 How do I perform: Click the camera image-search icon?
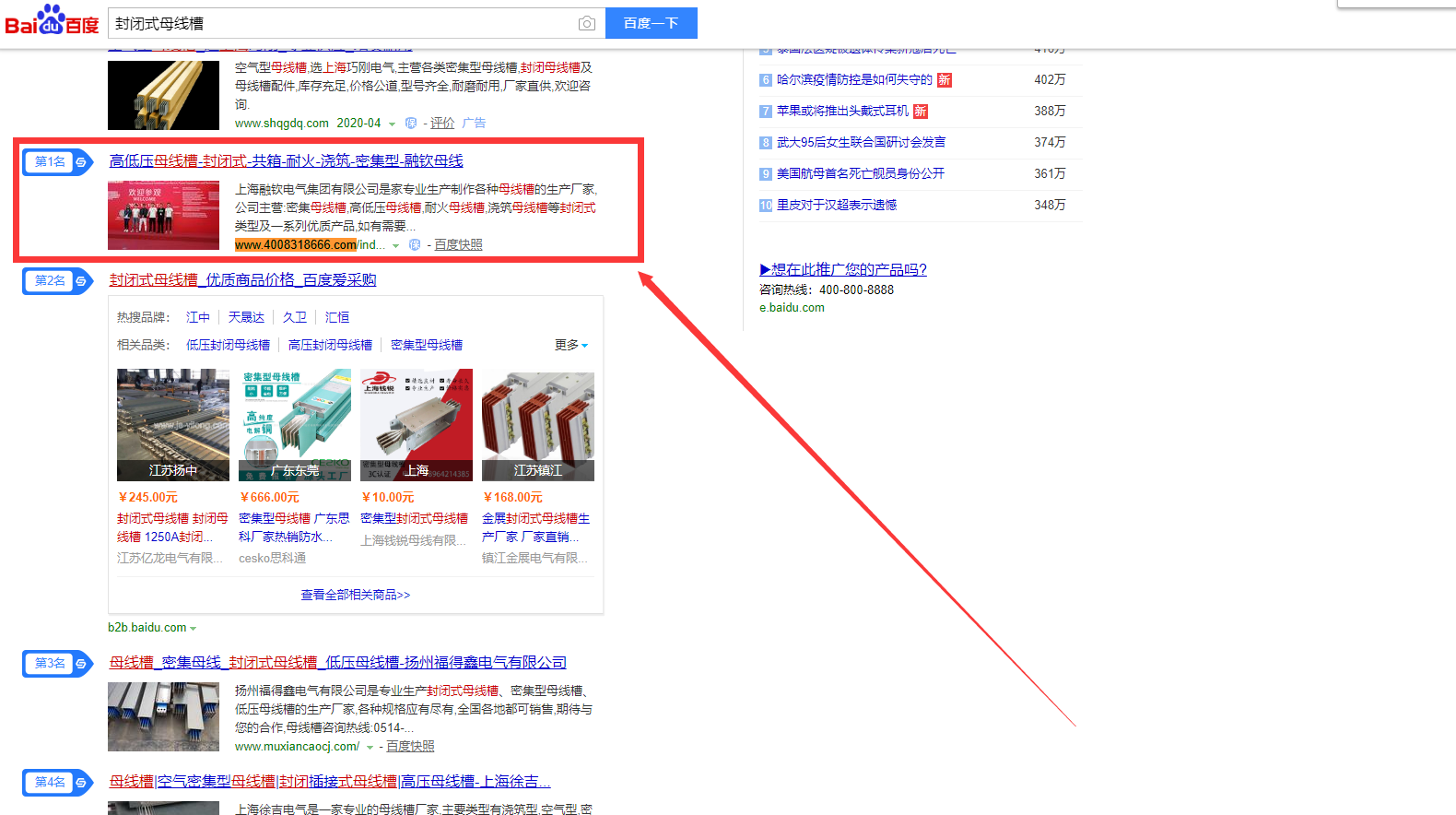click(x=586, y=23)
